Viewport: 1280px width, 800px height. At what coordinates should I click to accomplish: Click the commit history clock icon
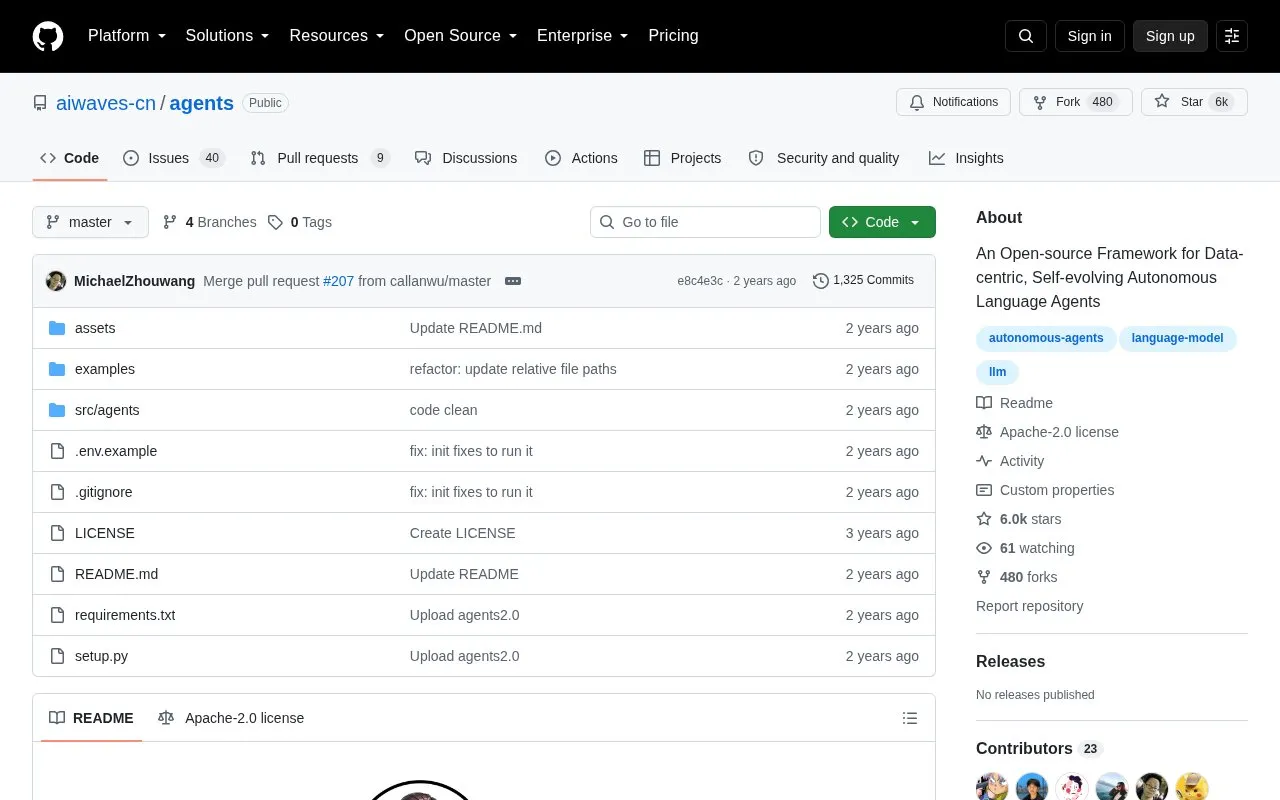point(821,281)
